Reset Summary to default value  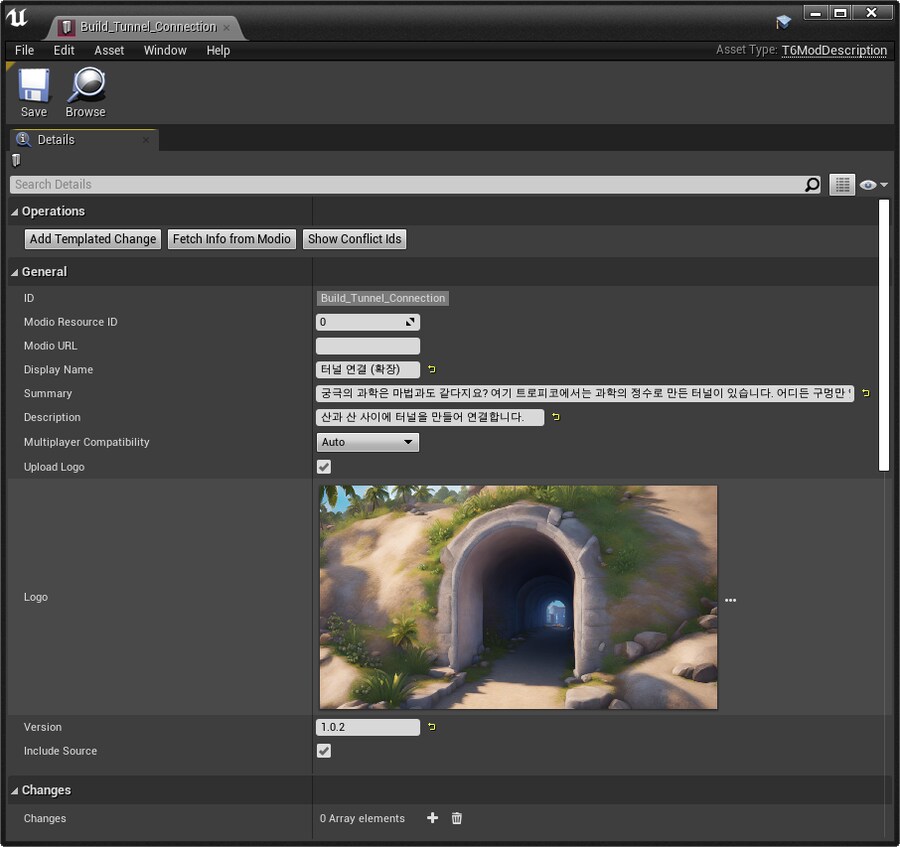coord(866,393)
